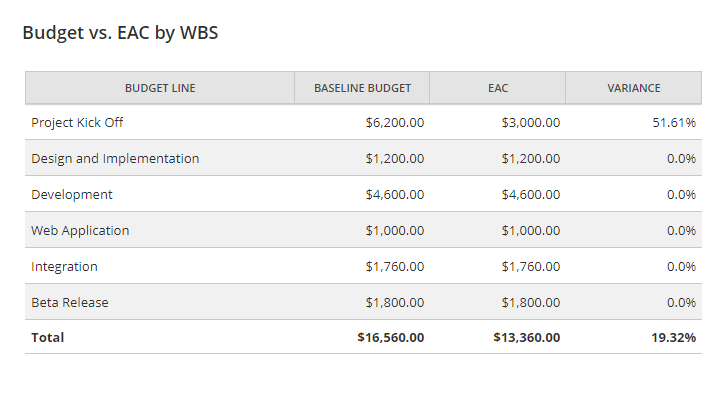This screenshot has width=723, height=393.
Task: Click the Total row label
Action: 47,338
